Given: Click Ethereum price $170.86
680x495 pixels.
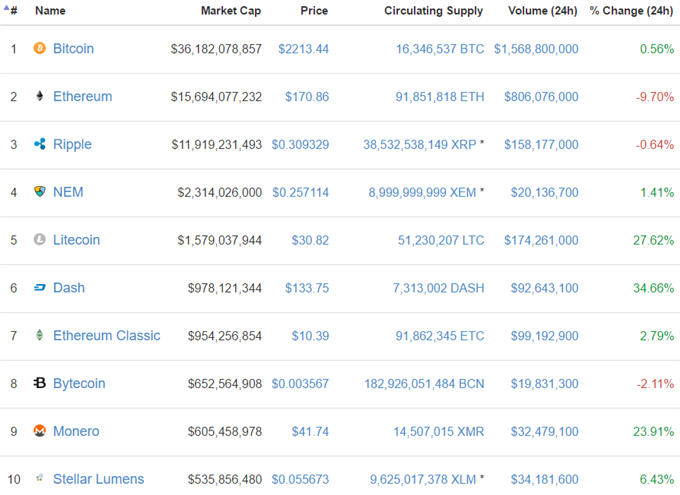Looking at the screenshot, I should pyautogui.click(x=307, y=97).
